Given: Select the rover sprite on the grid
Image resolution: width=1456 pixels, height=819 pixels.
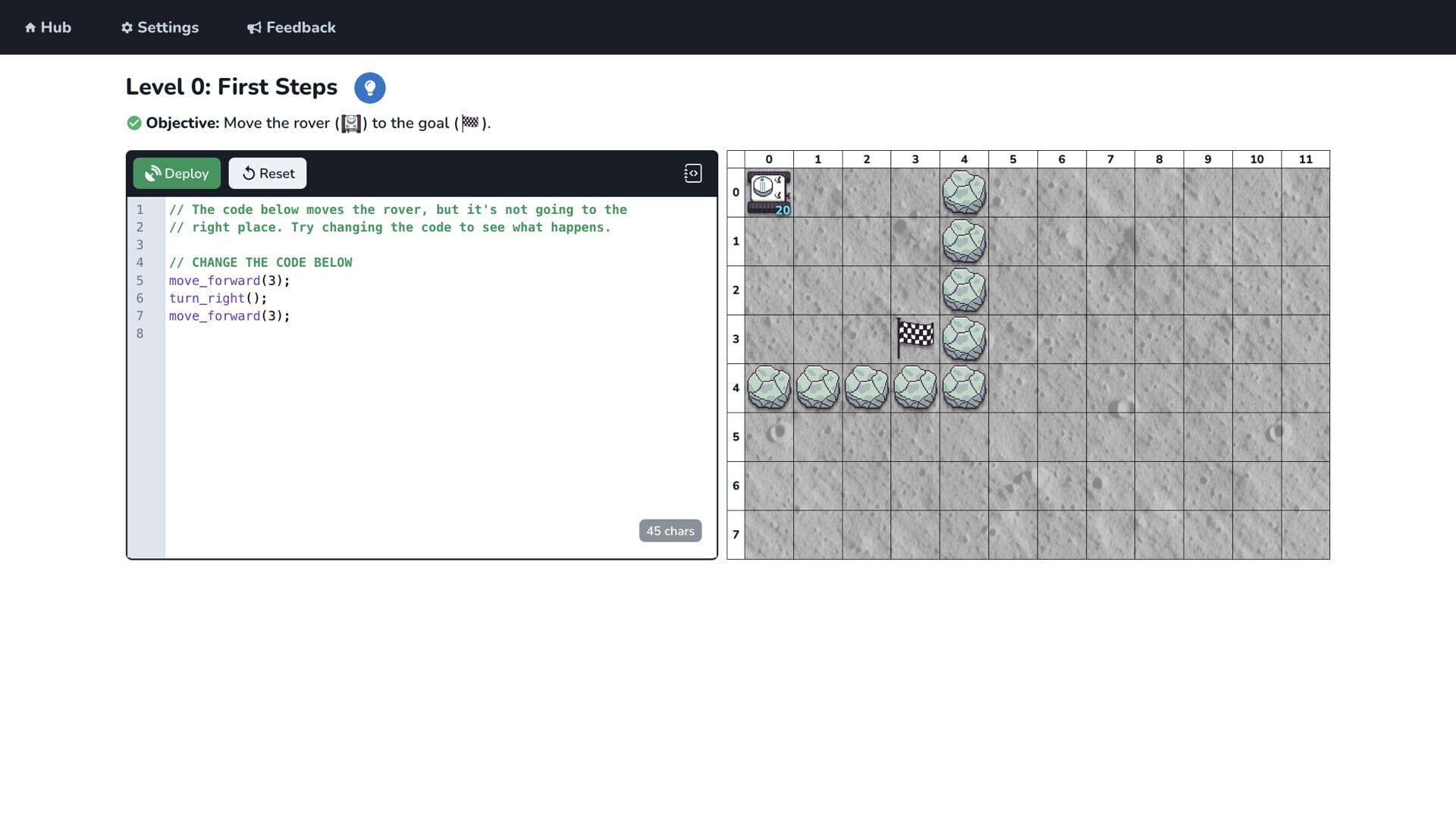Looking at the screenshot, I should 769,192.
